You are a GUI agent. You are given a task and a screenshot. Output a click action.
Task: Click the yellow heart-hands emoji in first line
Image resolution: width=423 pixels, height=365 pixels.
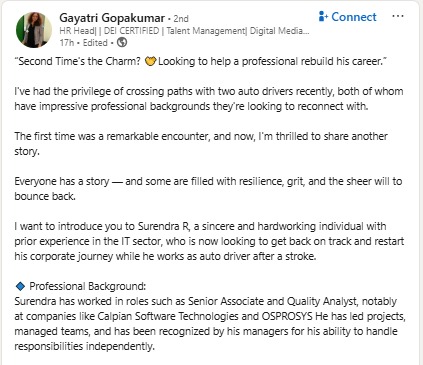pos(151,61)
